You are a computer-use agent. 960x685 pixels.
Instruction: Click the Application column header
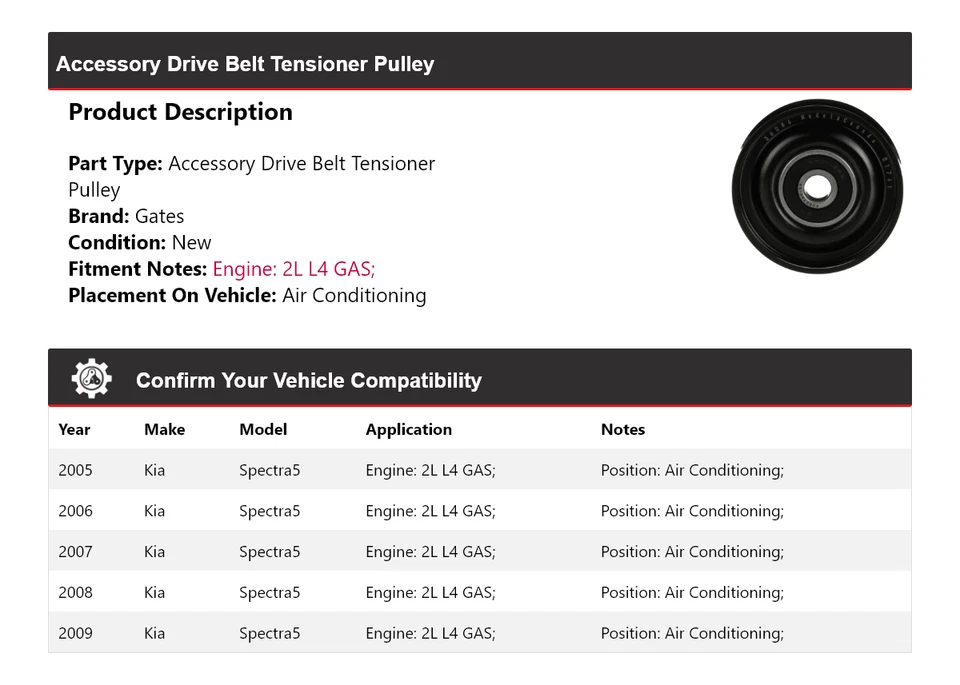click(408, 429)
